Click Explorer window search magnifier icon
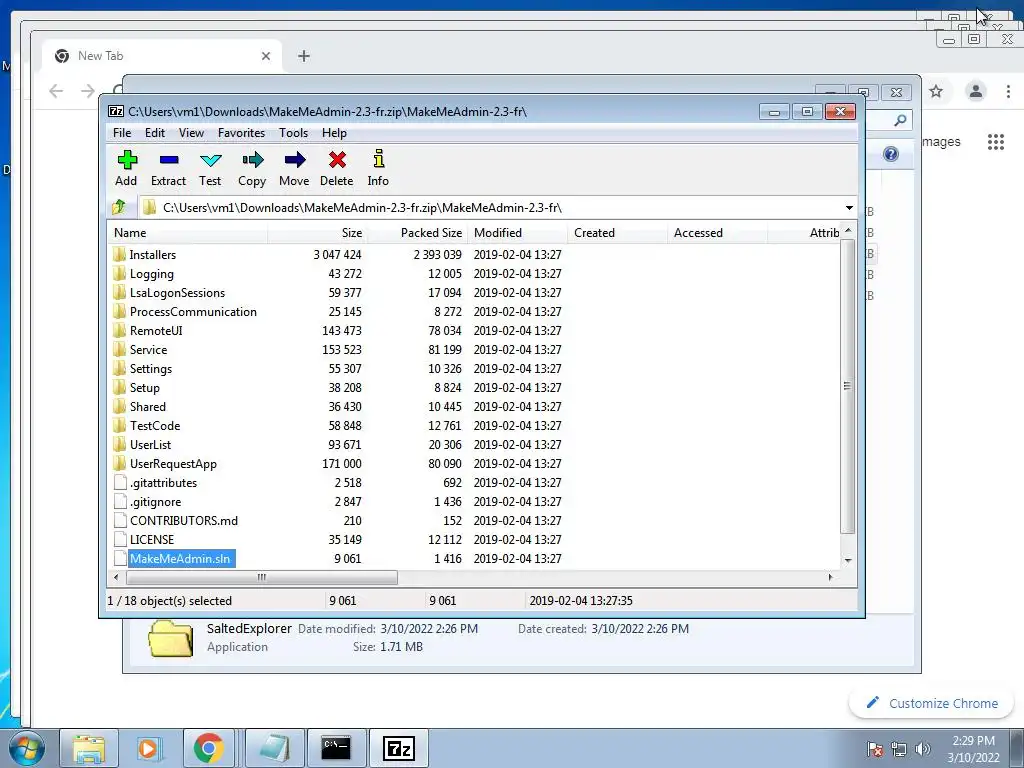Viewport: 1024px width, 768px height. pos(901,120)
